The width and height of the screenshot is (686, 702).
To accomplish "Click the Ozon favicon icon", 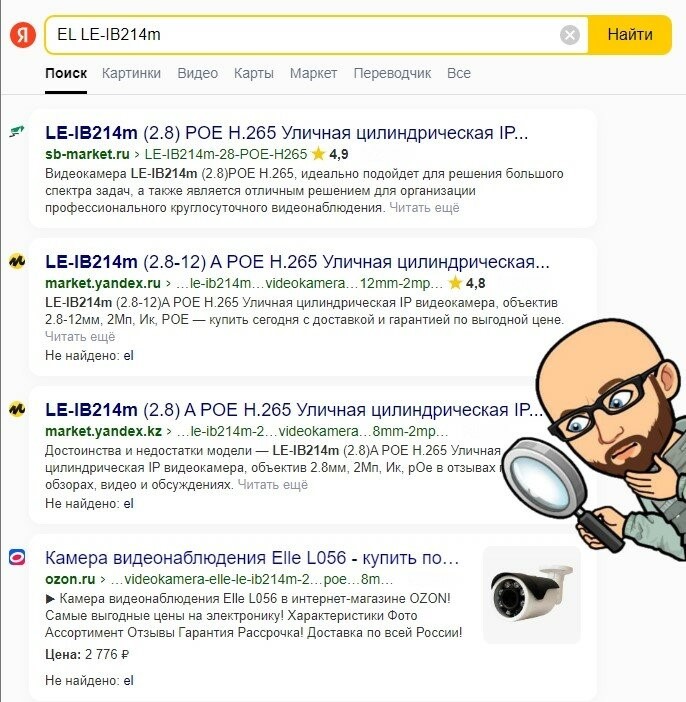I will [17, 557].
